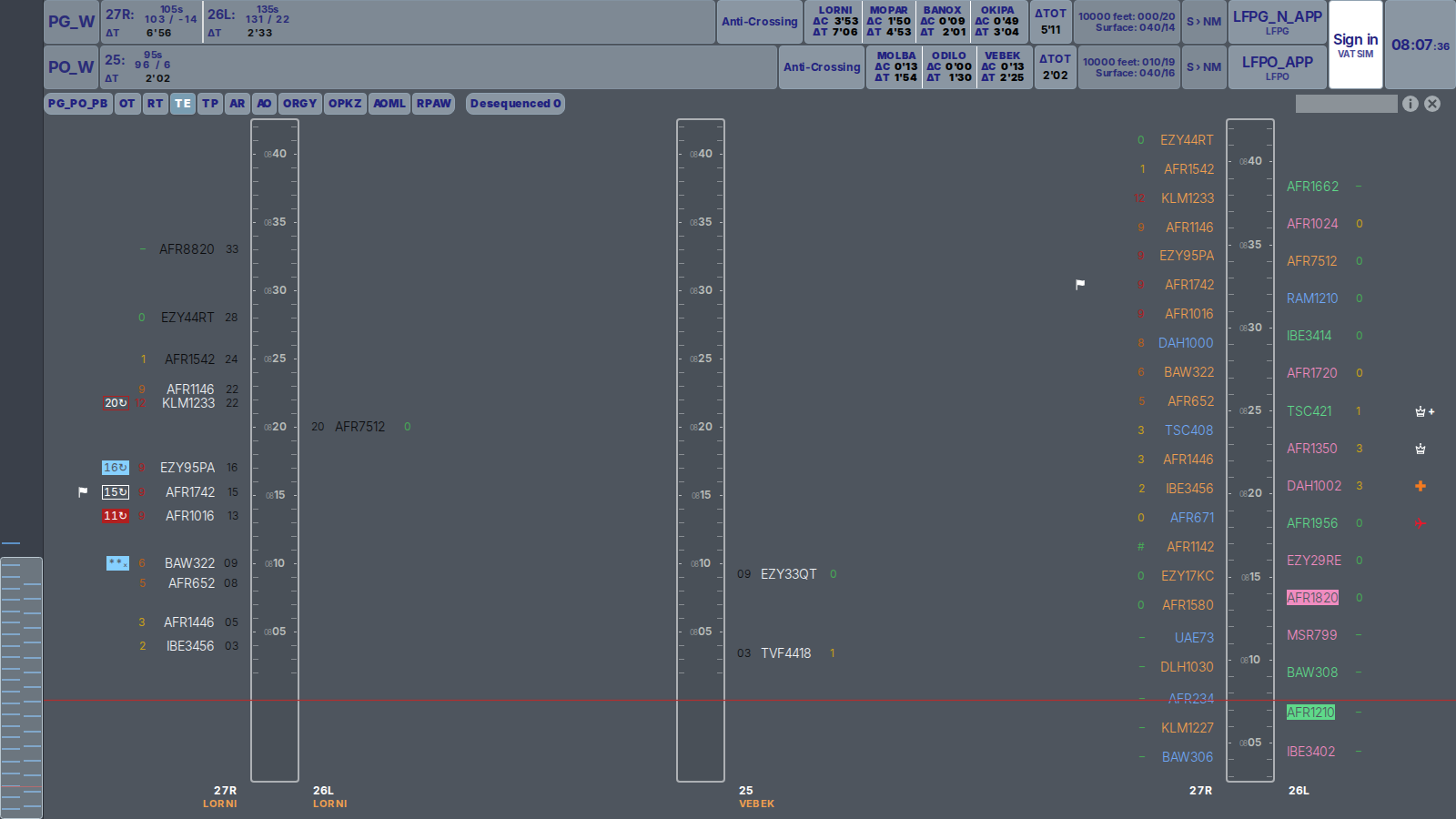Click the 20 holding indicator beside KLM1233

pyautogui.click(x=116, y=403)
